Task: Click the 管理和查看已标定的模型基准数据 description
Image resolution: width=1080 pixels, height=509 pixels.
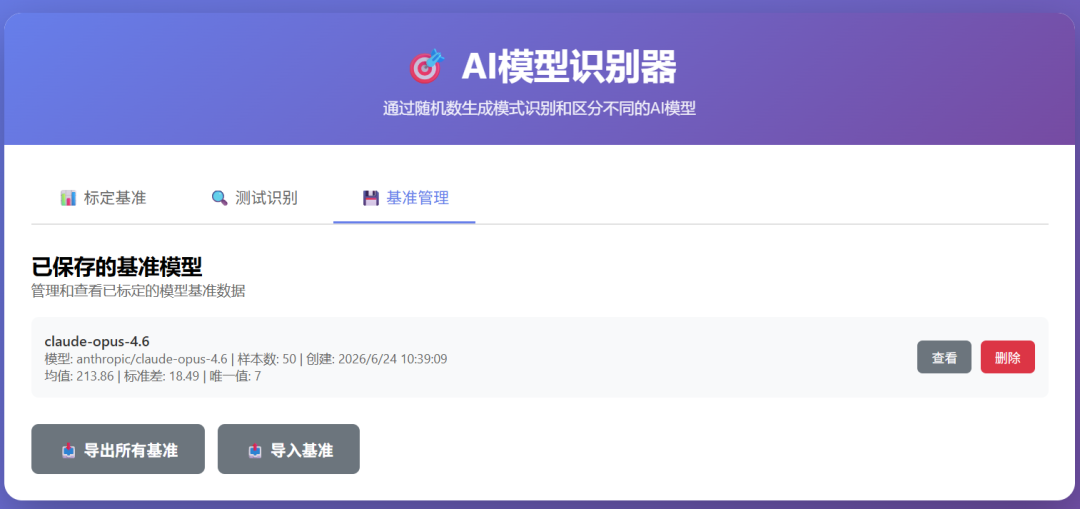Action: point(138,291)
